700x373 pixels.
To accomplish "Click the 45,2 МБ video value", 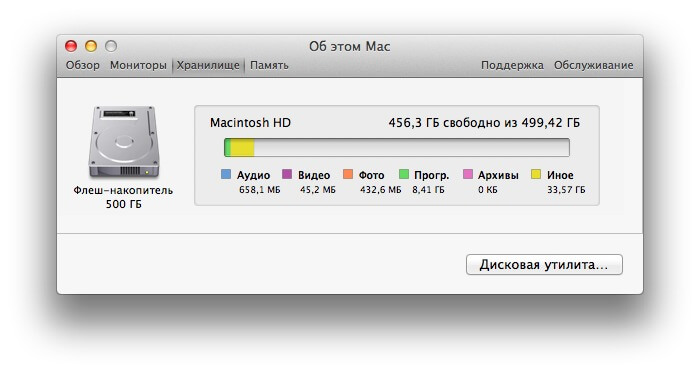I will (x=317, y=190).
